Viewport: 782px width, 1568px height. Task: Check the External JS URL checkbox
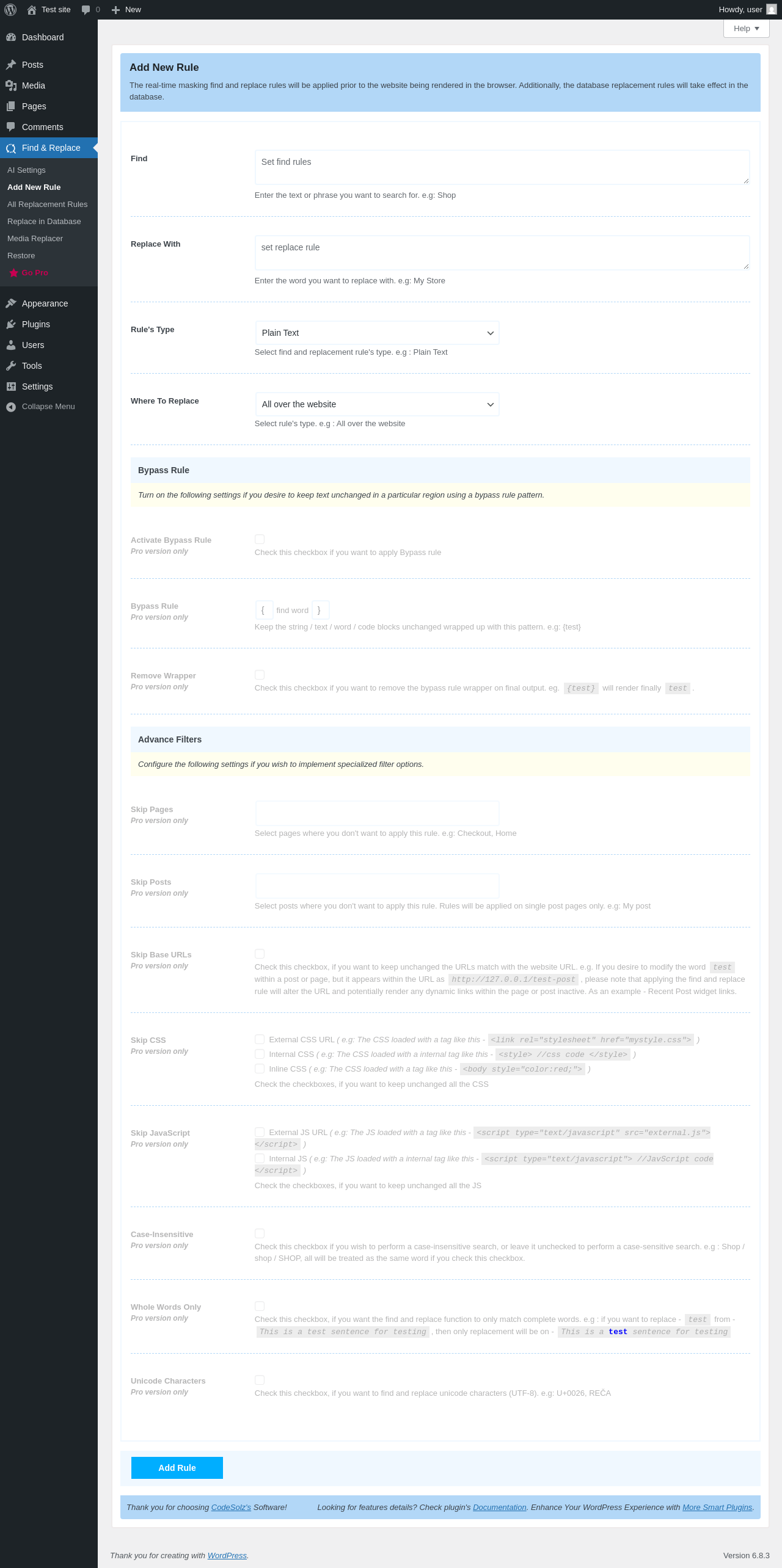point(260,1132)
